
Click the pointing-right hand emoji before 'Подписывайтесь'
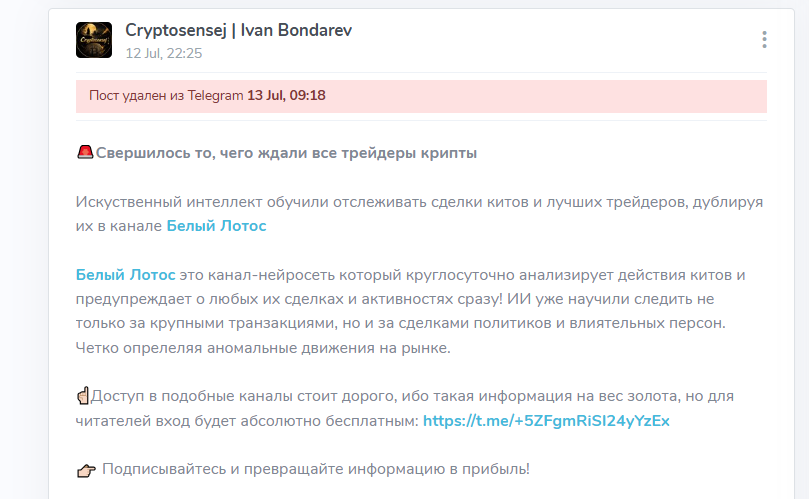(86, 470)
